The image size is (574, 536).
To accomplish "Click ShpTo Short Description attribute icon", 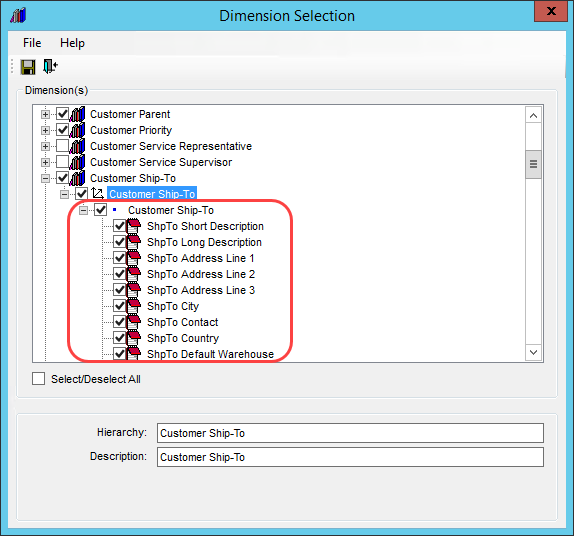I will click(134, 226).
